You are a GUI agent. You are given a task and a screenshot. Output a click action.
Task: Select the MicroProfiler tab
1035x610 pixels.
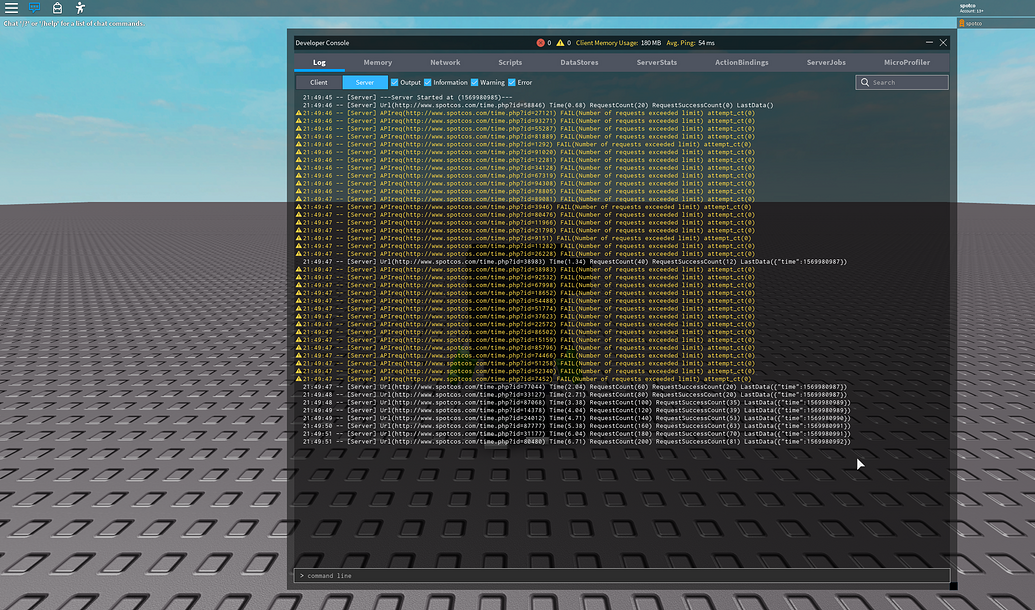(x=905, y=62)
